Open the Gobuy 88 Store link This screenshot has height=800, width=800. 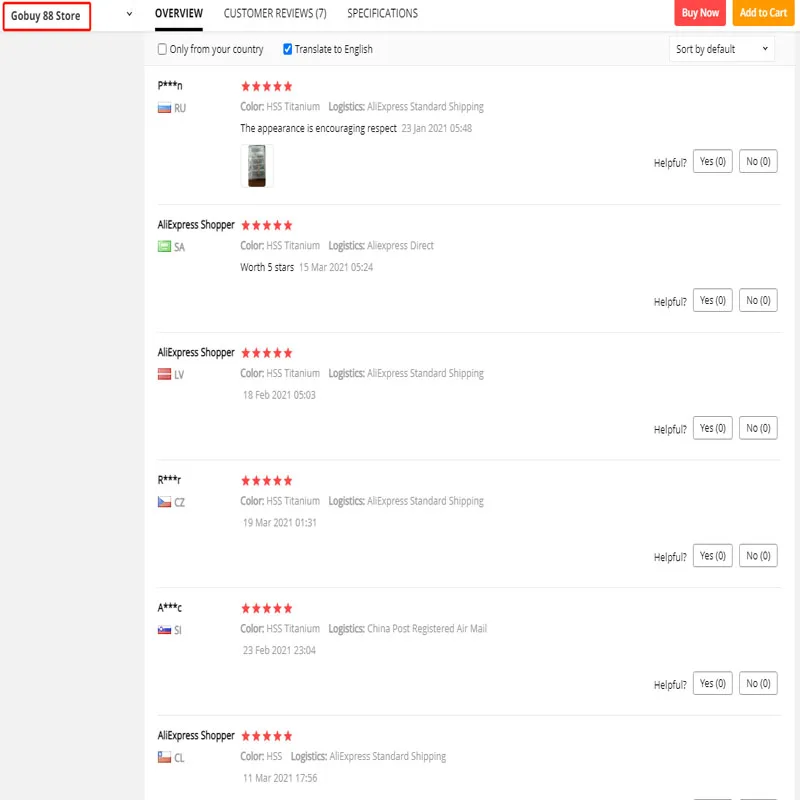point(46,16)
